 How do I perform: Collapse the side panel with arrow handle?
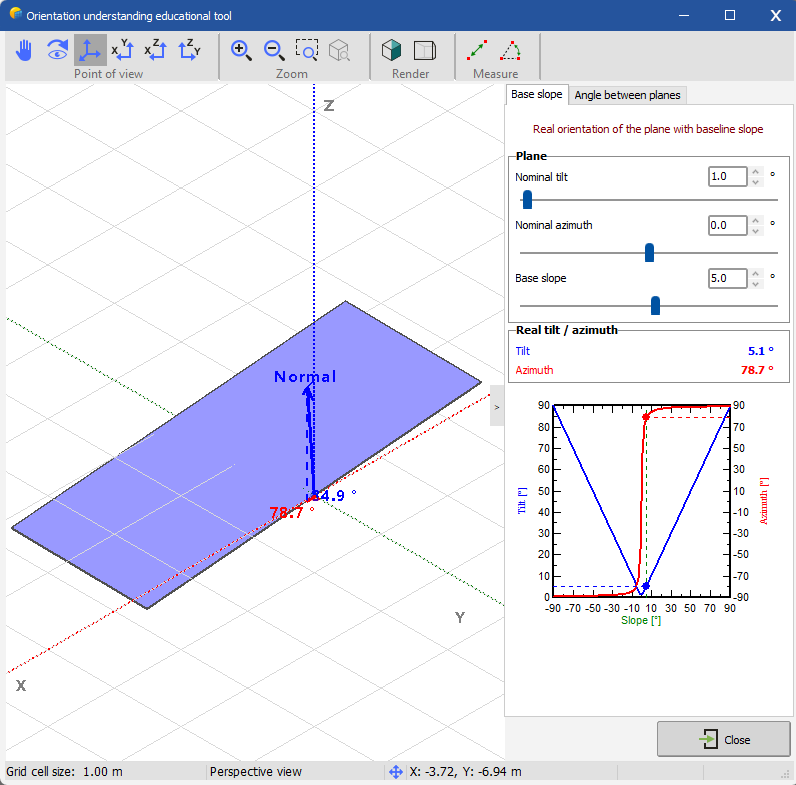click(496, 406)
